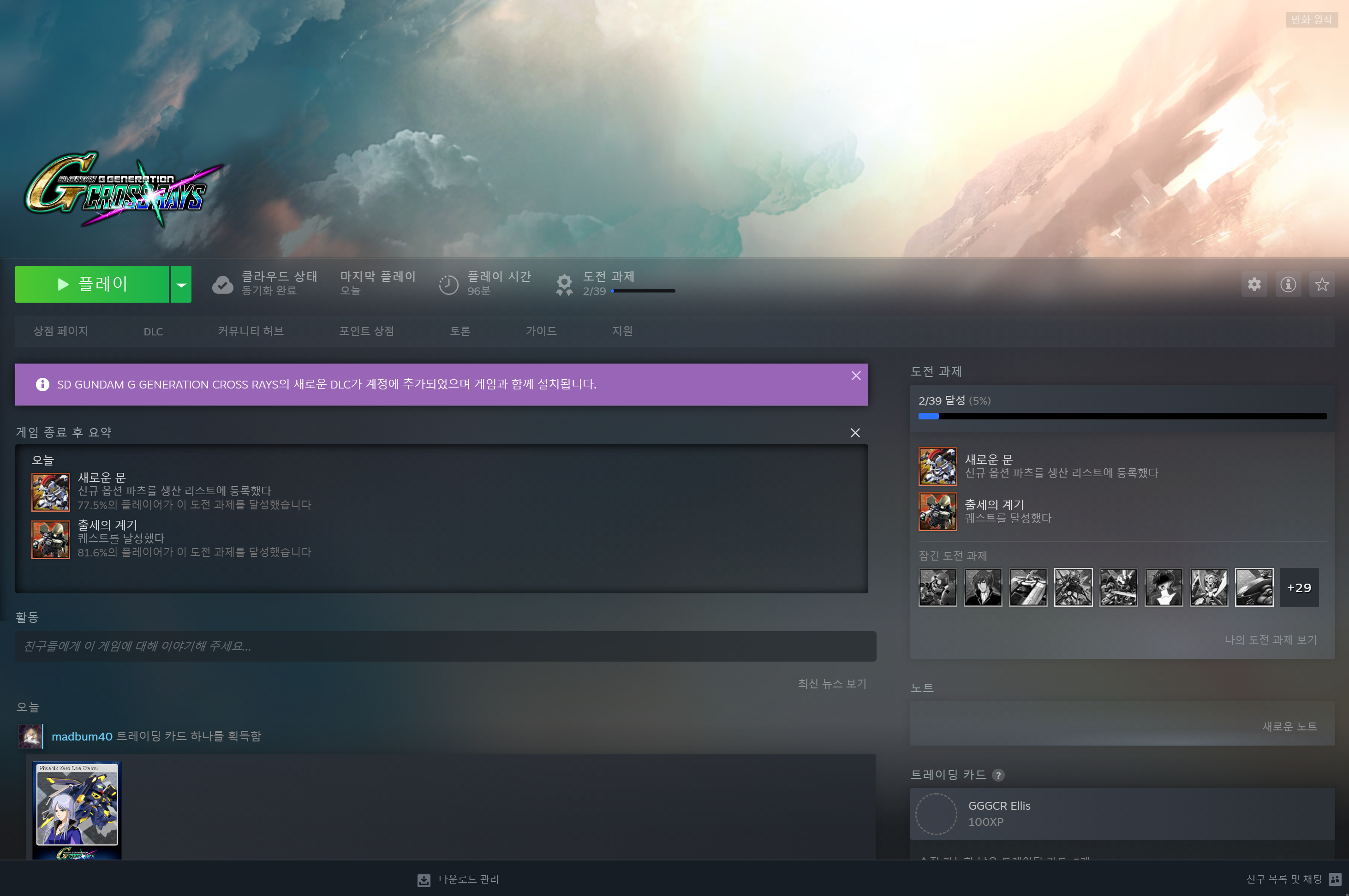Dismiss the purple DLC notification banner
The height and width of the screenshot is (896, 1349).
856,376
